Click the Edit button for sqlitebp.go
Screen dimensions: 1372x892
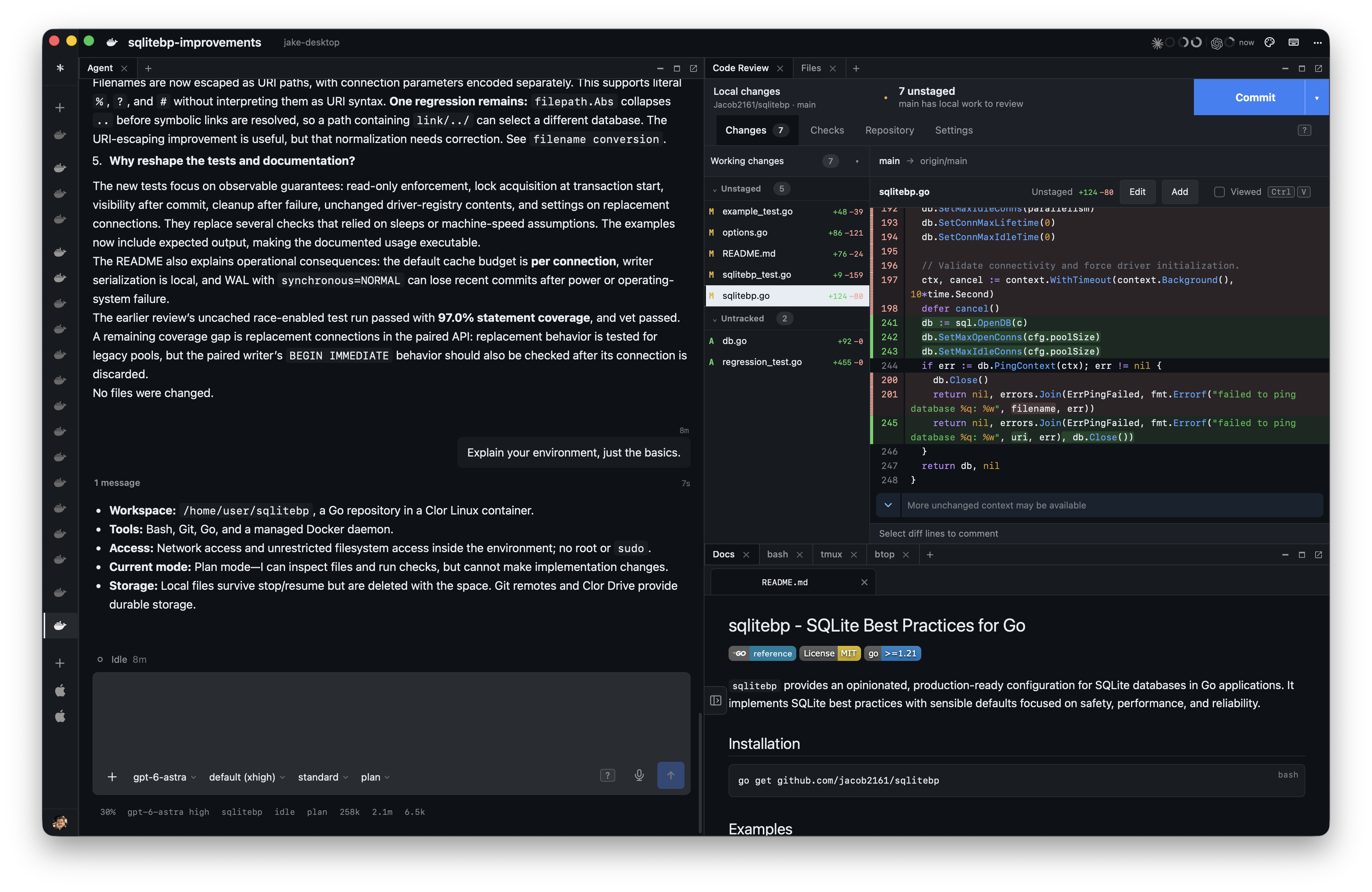1137,192
